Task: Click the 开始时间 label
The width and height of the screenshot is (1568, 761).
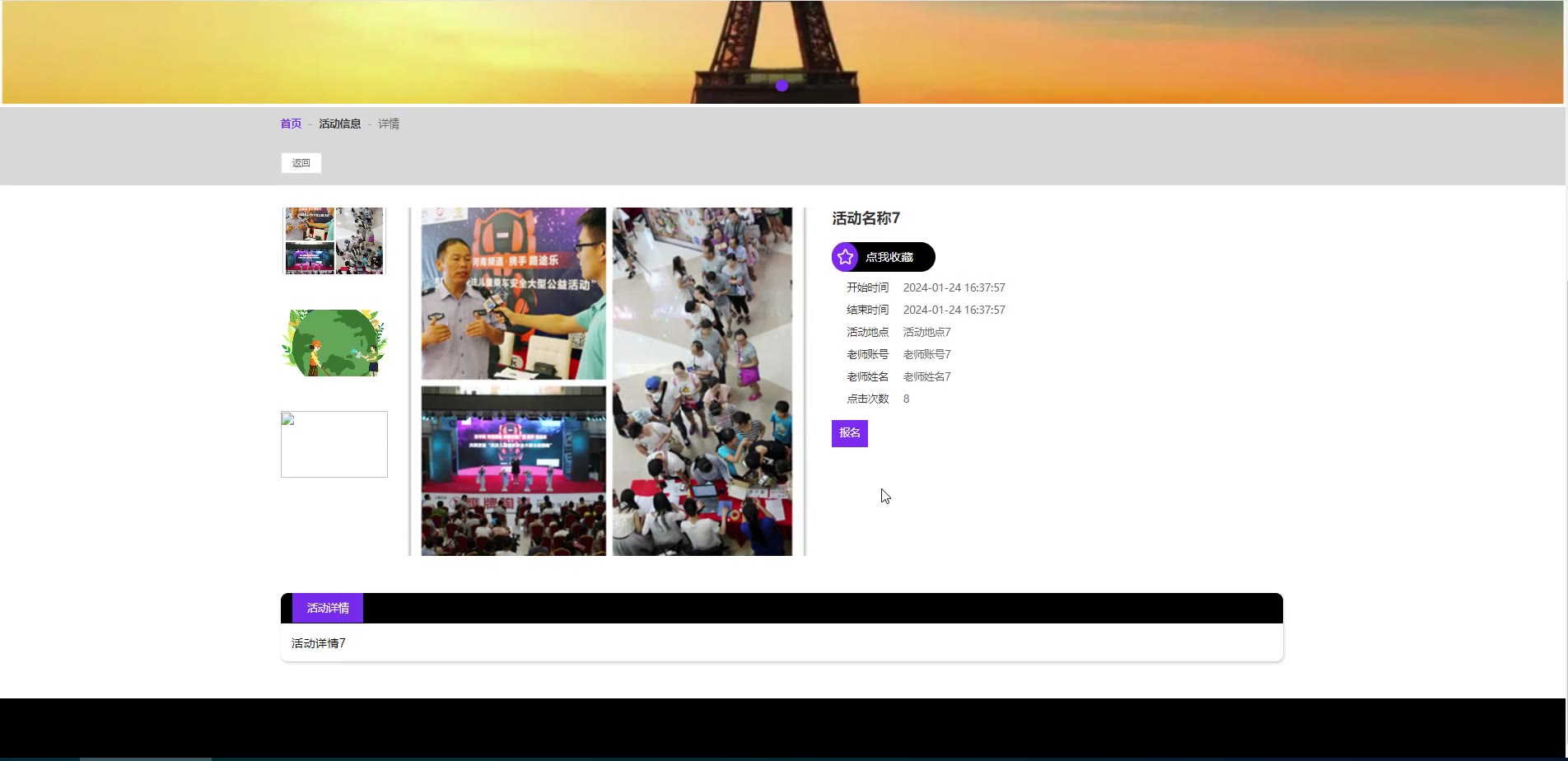Action: tap(868, 287)
